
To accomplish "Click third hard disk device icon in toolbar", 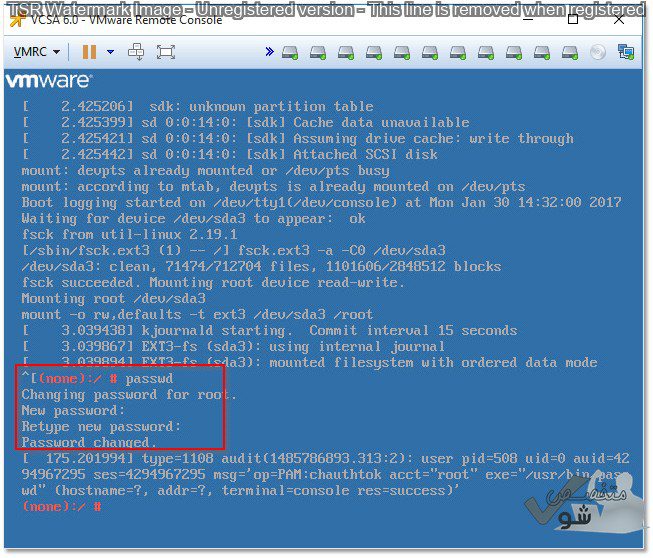I will [x=346, y=52].
